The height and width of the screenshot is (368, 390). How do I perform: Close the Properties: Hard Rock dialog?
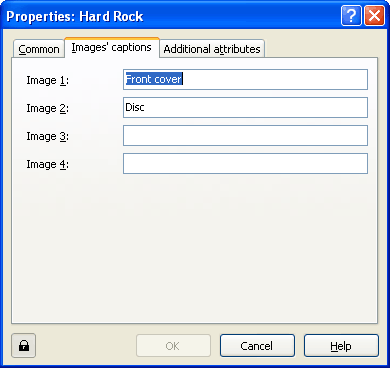click(x=375, y=16)
